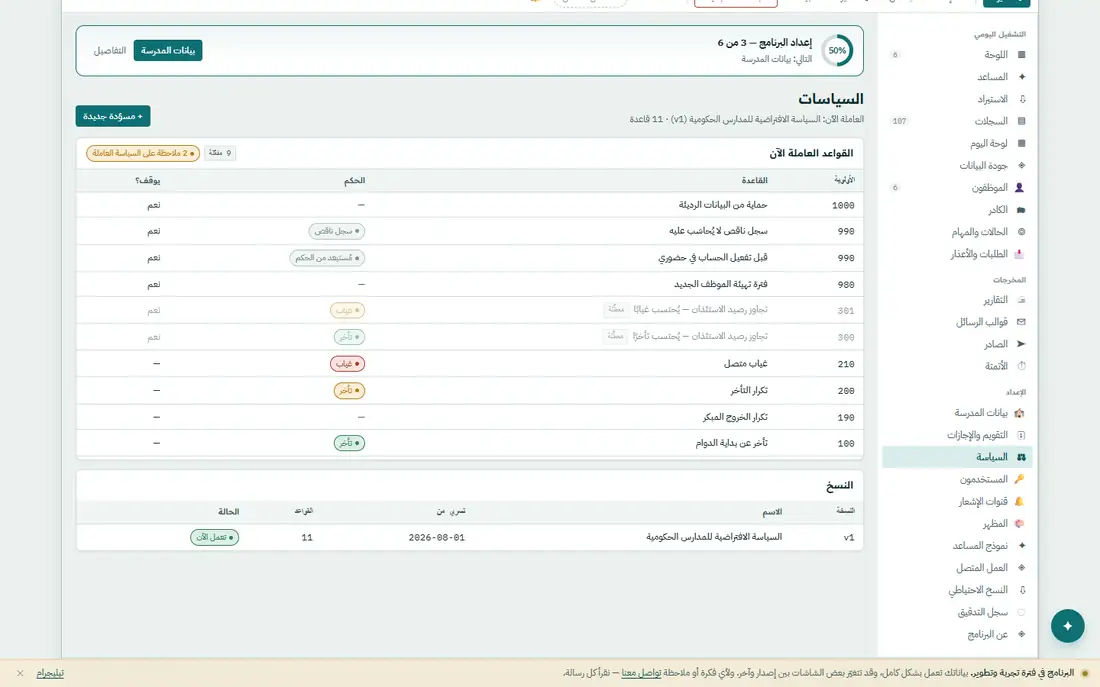The width and height of the screenshot is (1100, 687).
Task: Select rule قبل تفعيل الحساب في حضوري
Action: [x=469, y=258]
